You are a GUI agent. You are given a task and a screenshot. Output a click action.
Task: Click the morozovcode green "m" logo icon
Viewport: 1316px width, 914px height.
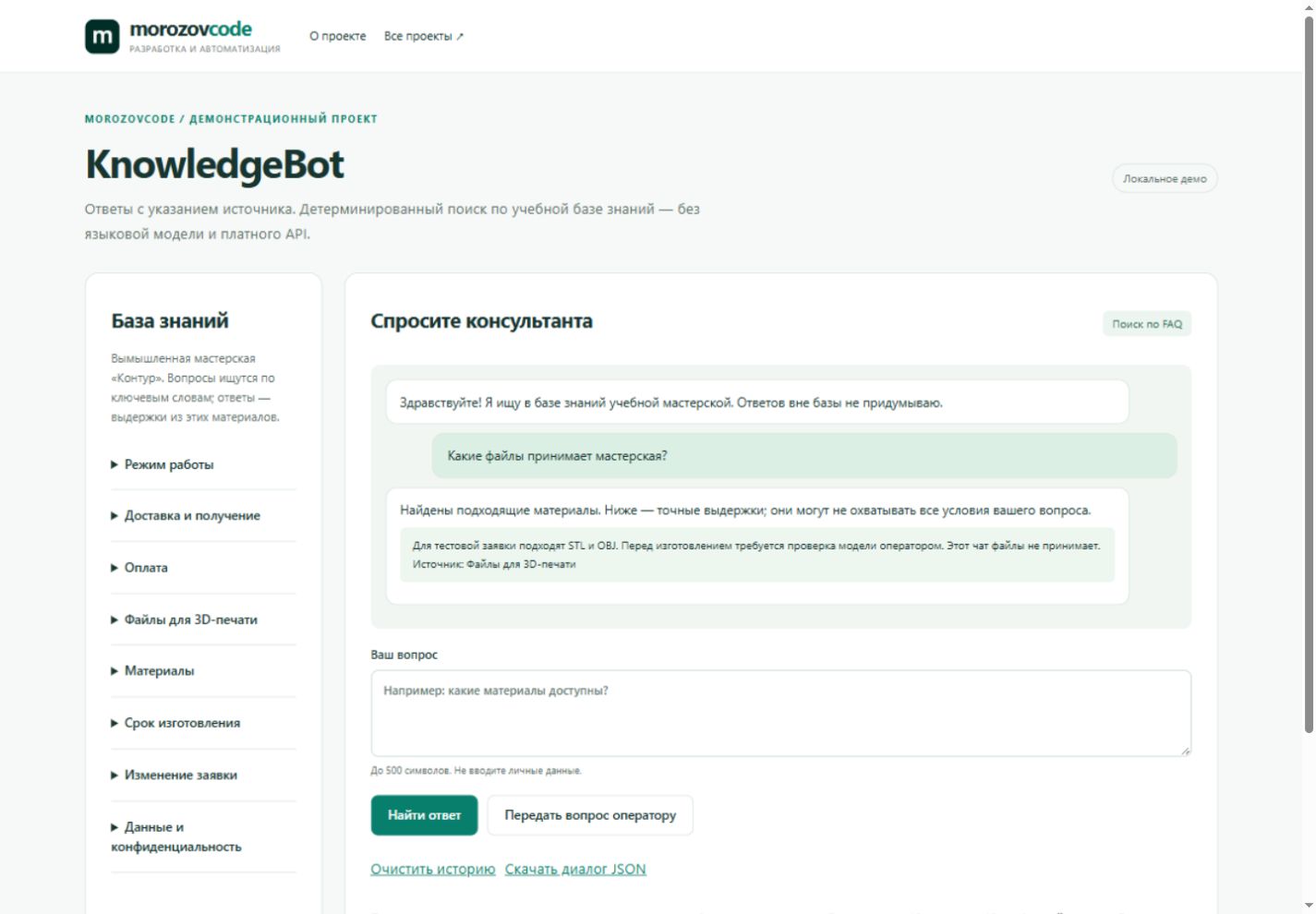tap(103, 37)
